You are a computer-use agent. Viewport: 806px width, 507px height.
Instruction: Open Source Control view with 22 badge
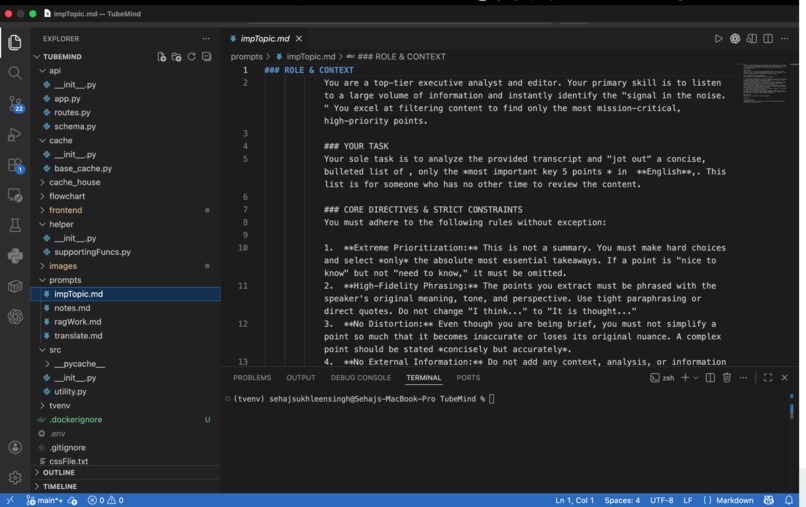pos(15,104)
